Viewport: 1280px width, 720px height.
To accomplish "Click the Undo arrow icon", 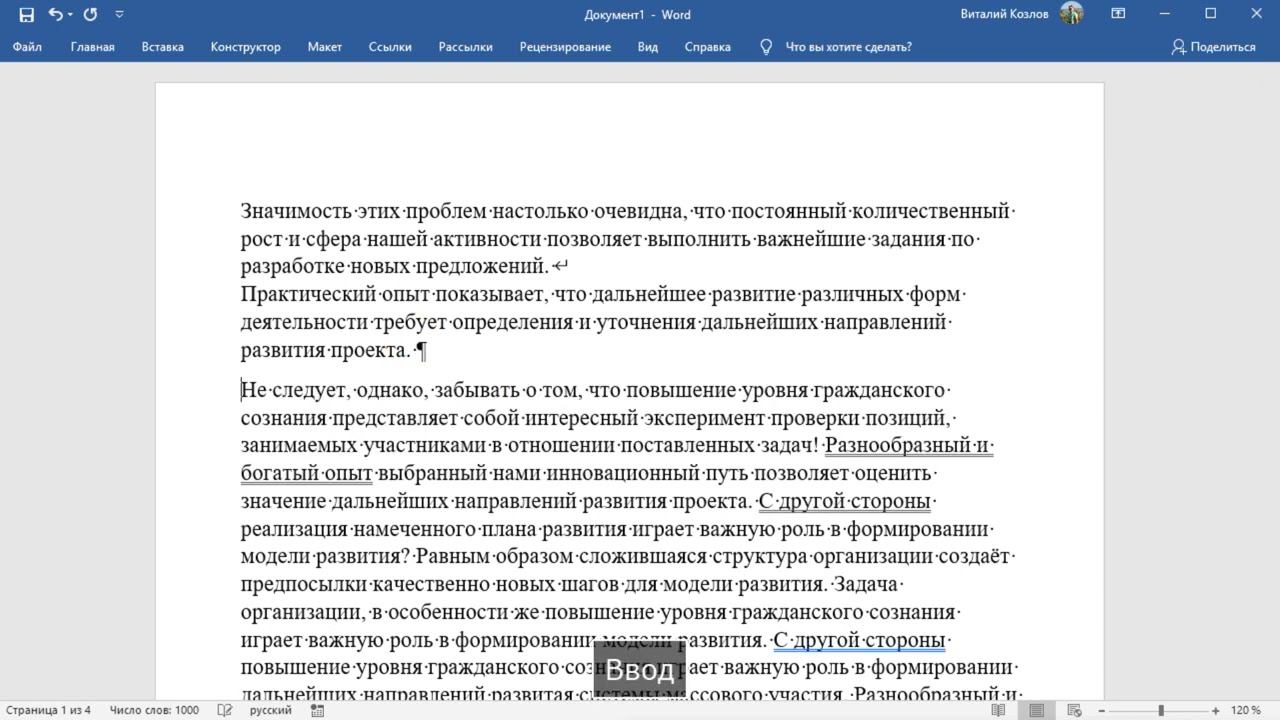I will pos(55,14).
